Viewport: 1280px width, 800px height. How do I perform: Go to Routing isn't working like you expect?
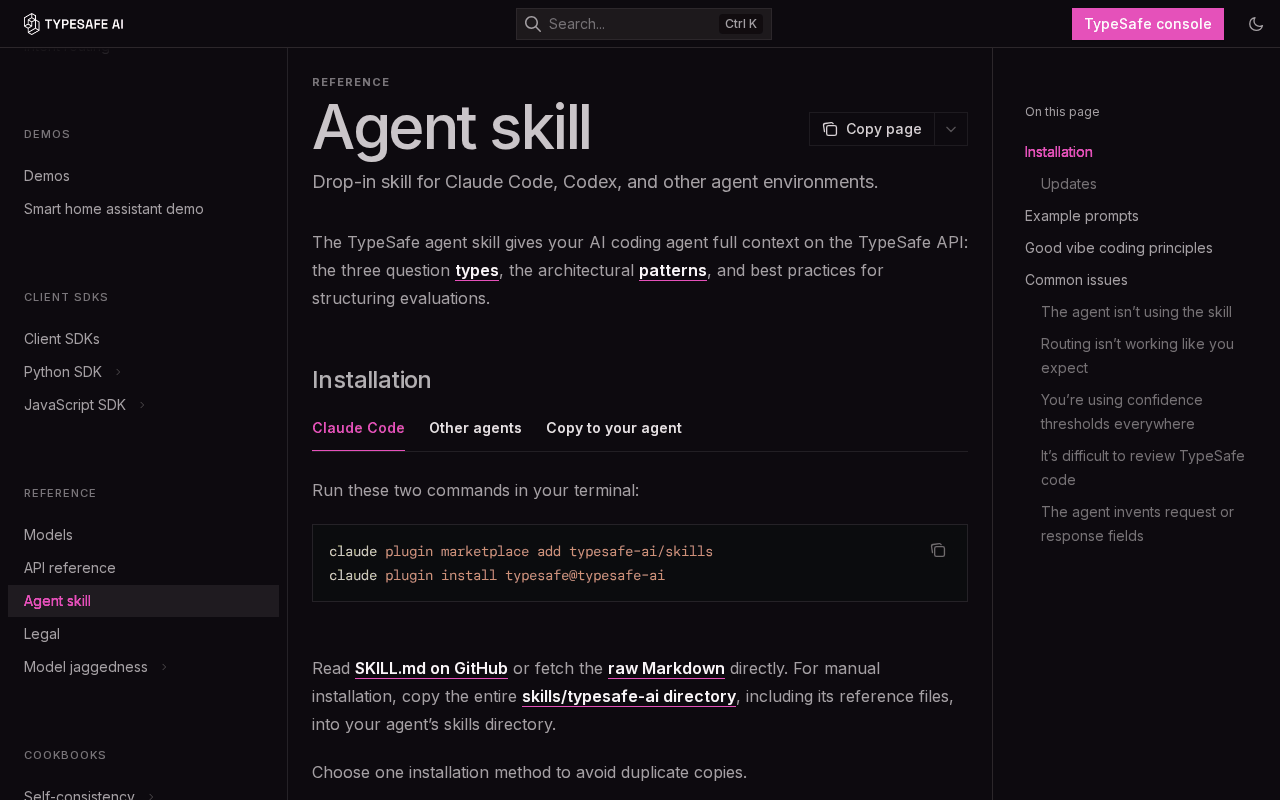(1137, 356)
